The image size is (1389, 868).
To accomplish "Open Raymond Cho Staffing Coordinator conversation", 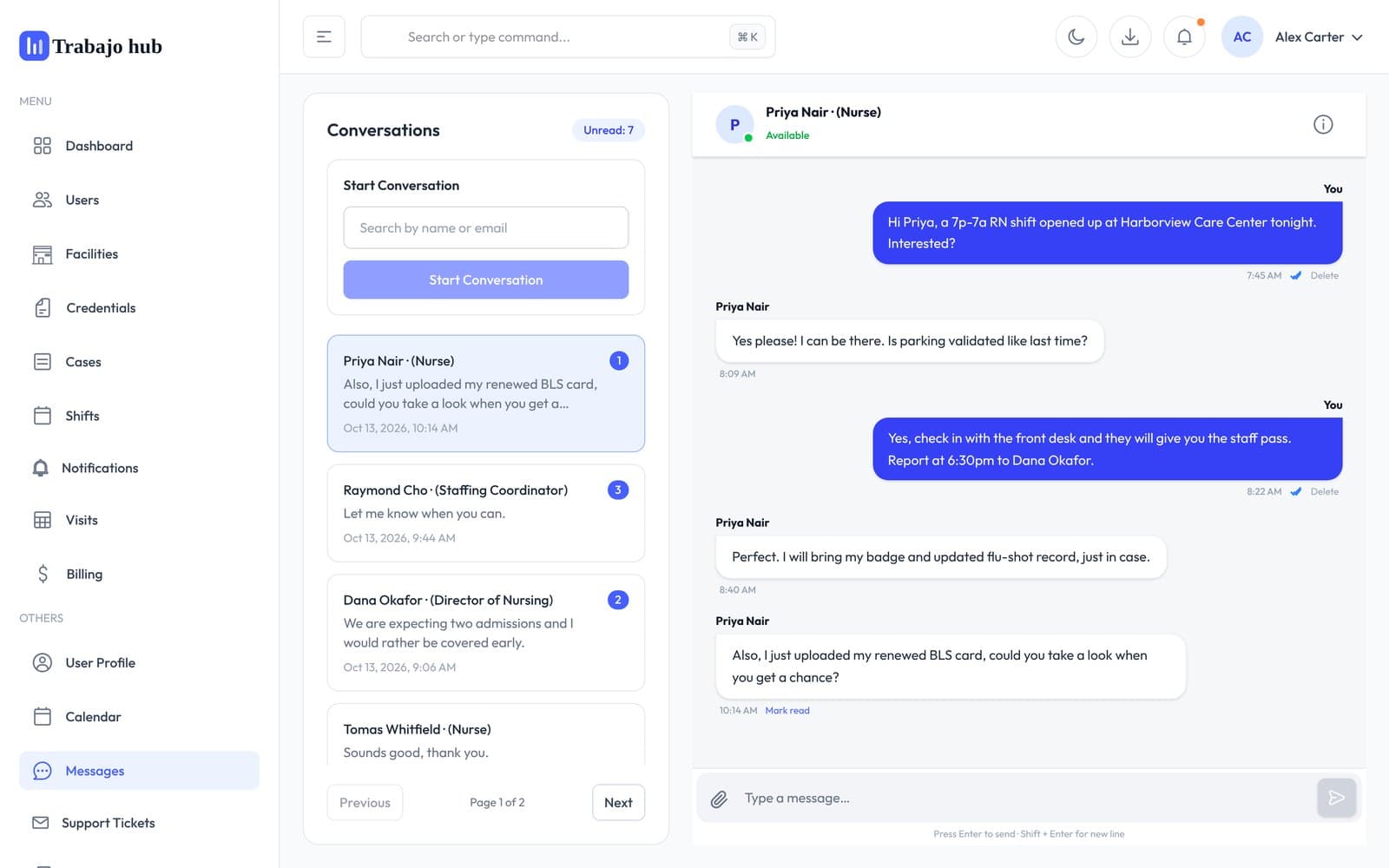I will click(x=486, y=513).
